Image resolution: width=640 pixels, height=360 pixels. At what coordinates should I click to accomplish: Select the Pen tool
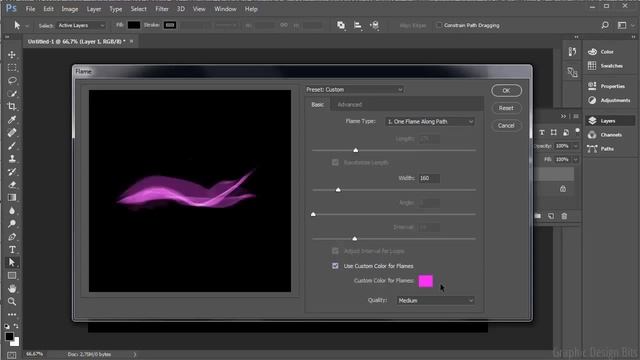12,237
